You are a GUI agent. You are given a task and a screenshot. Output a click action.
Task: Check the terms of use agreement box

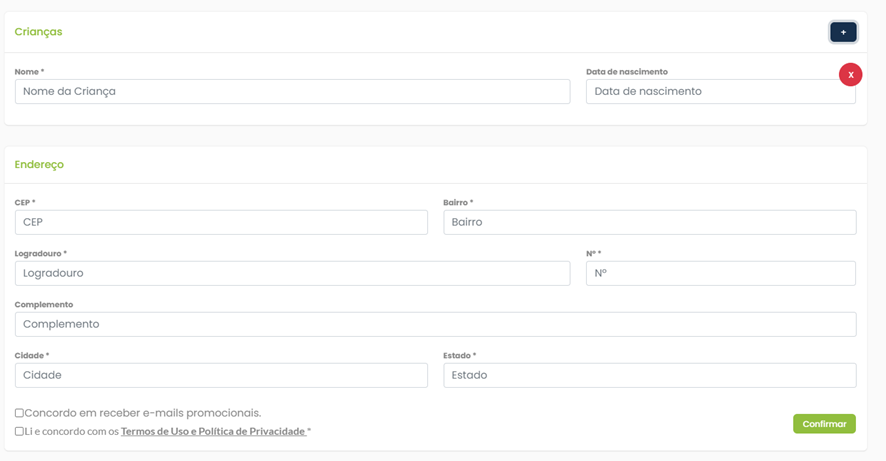pos(19,431)
